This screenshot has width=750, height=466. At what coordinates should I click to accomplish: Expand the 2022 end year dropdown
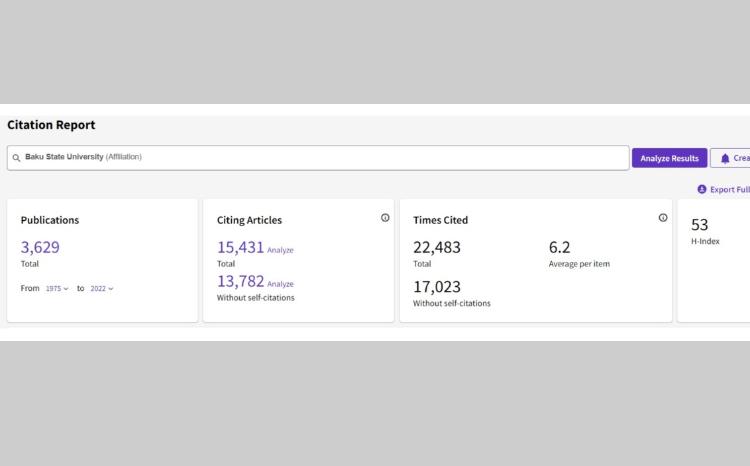102,288
